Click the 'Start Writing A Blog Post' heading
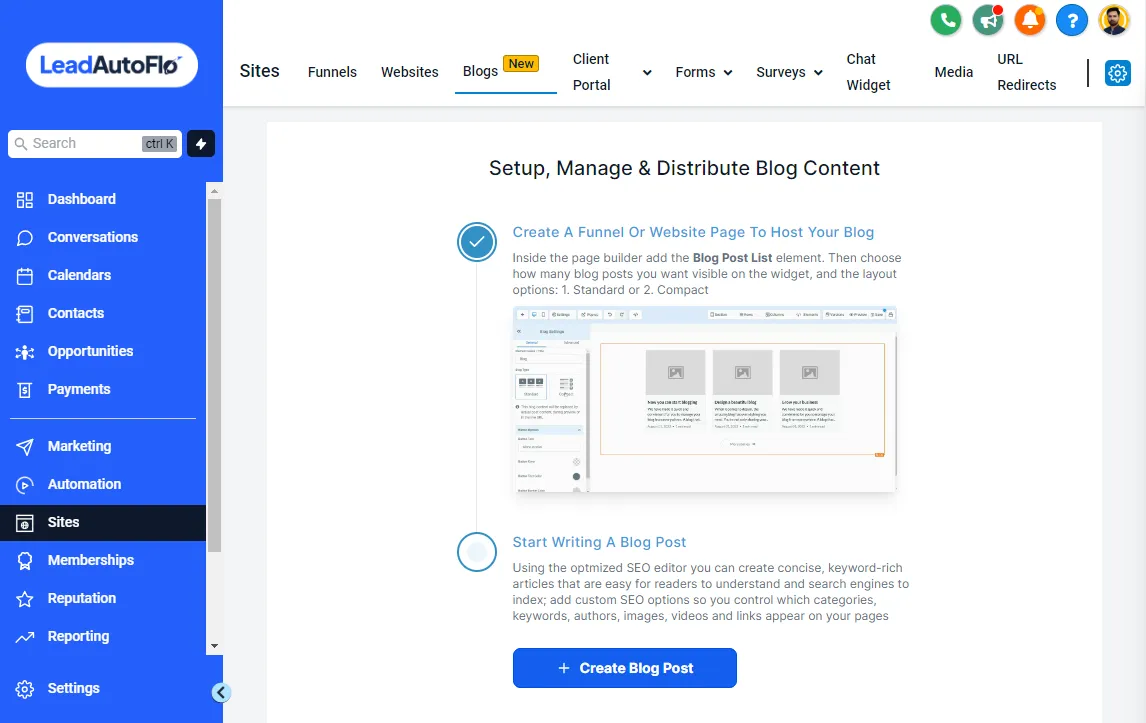Image resolution: width=1146 pixels, height=723 pixels. point(599,542)
